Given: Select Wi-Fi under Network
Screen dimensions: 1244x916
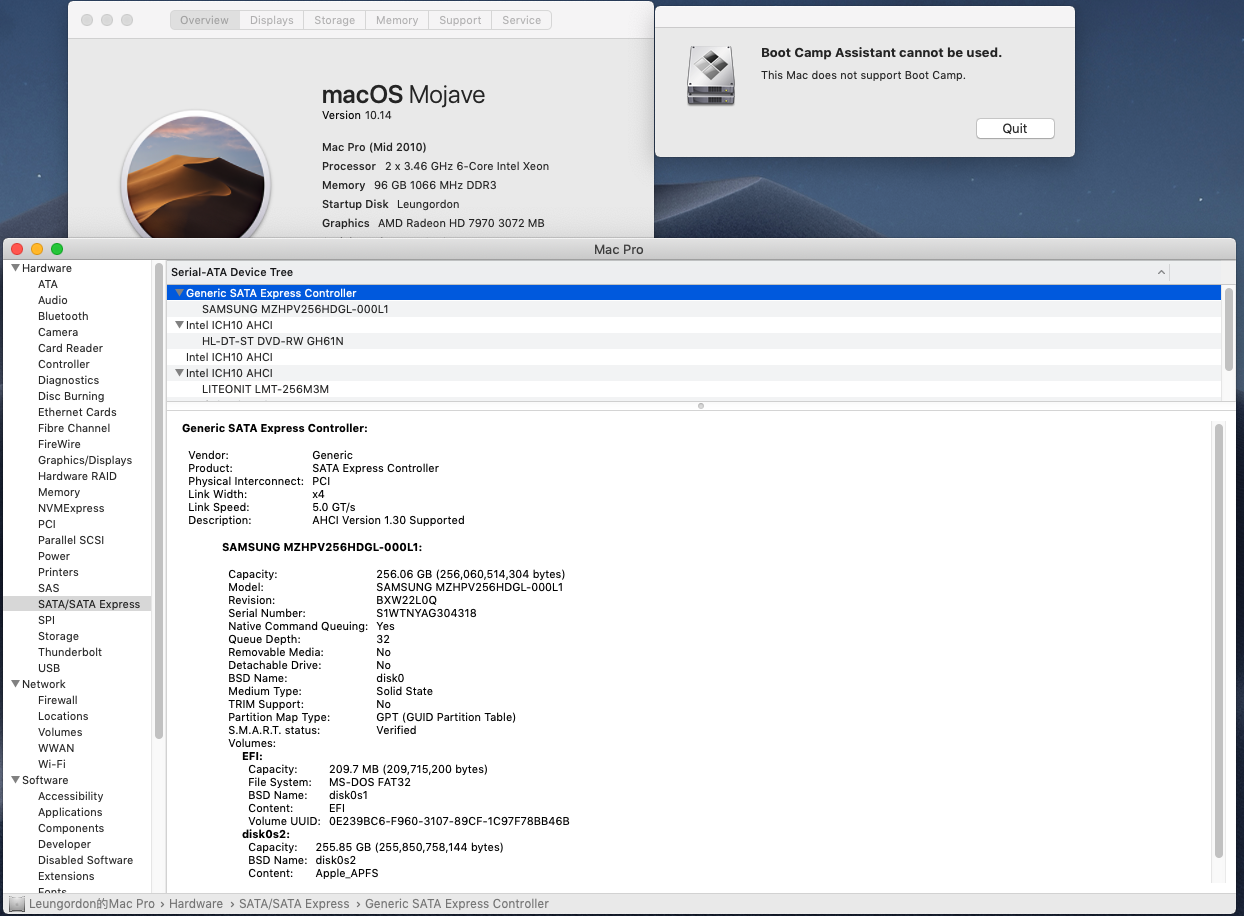Looking at the screenshot, I should coord(52,764).
